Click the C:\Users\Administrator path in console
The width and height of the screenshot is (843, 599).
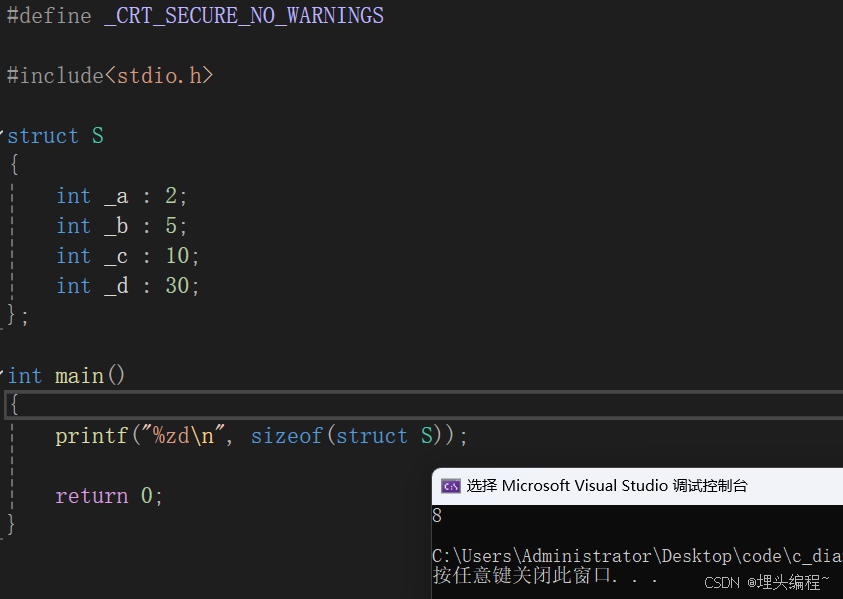click(x=637, y=555)
